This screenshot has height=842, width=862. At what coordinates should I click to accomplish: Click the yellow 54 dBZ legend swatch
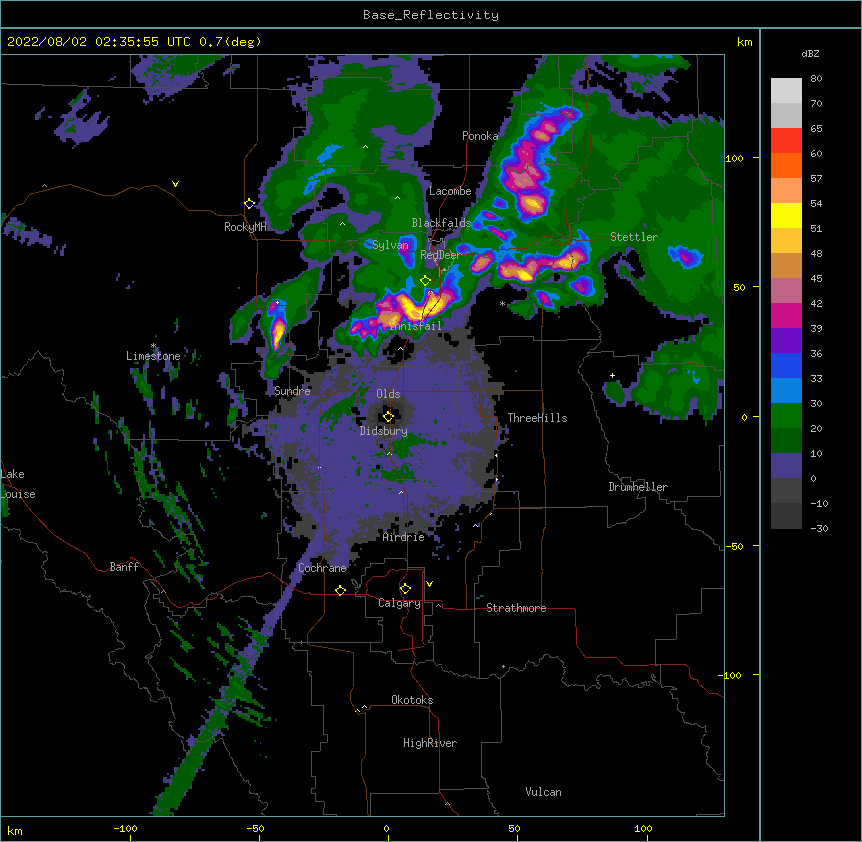click(x=786, y=215)
